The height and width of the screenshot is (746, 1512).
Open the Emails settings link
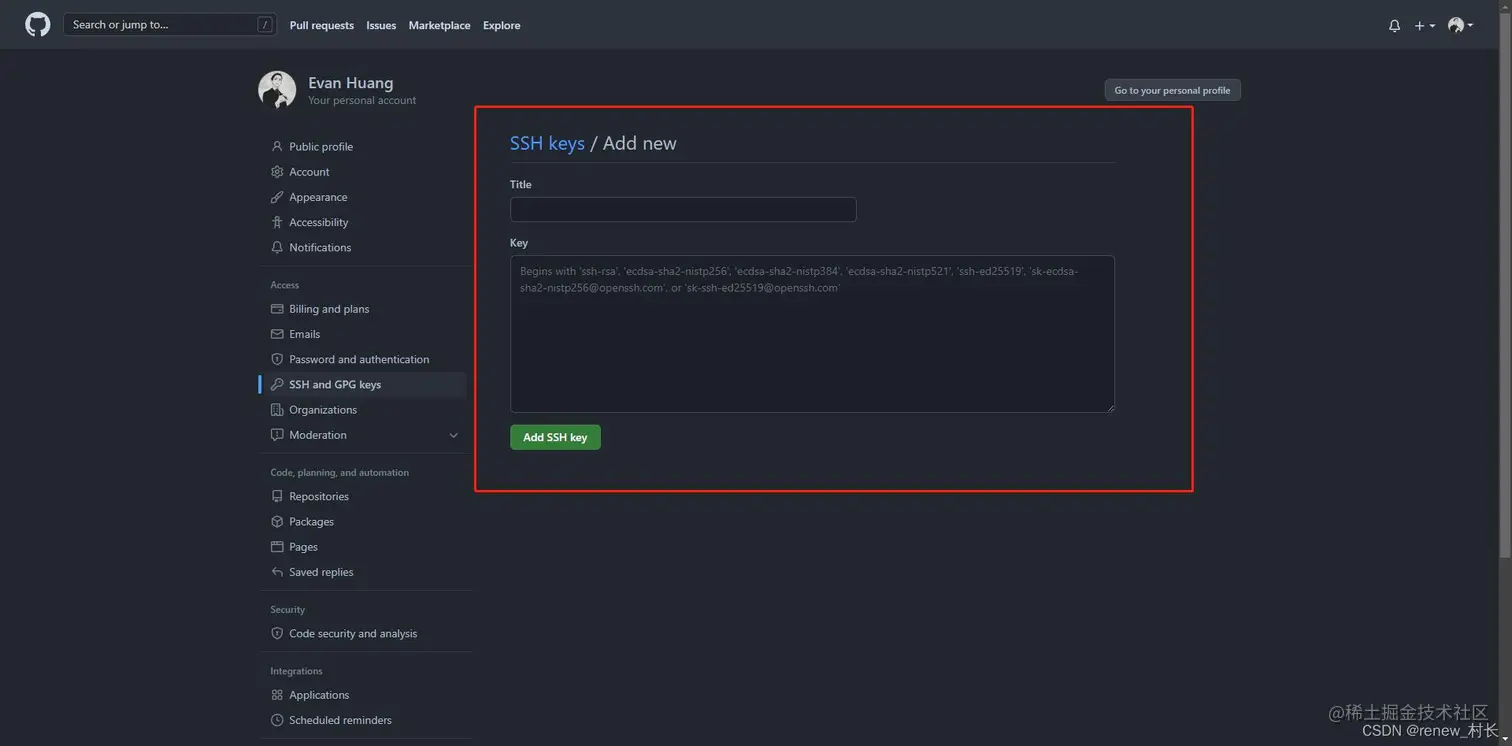(x=305, y=334)
